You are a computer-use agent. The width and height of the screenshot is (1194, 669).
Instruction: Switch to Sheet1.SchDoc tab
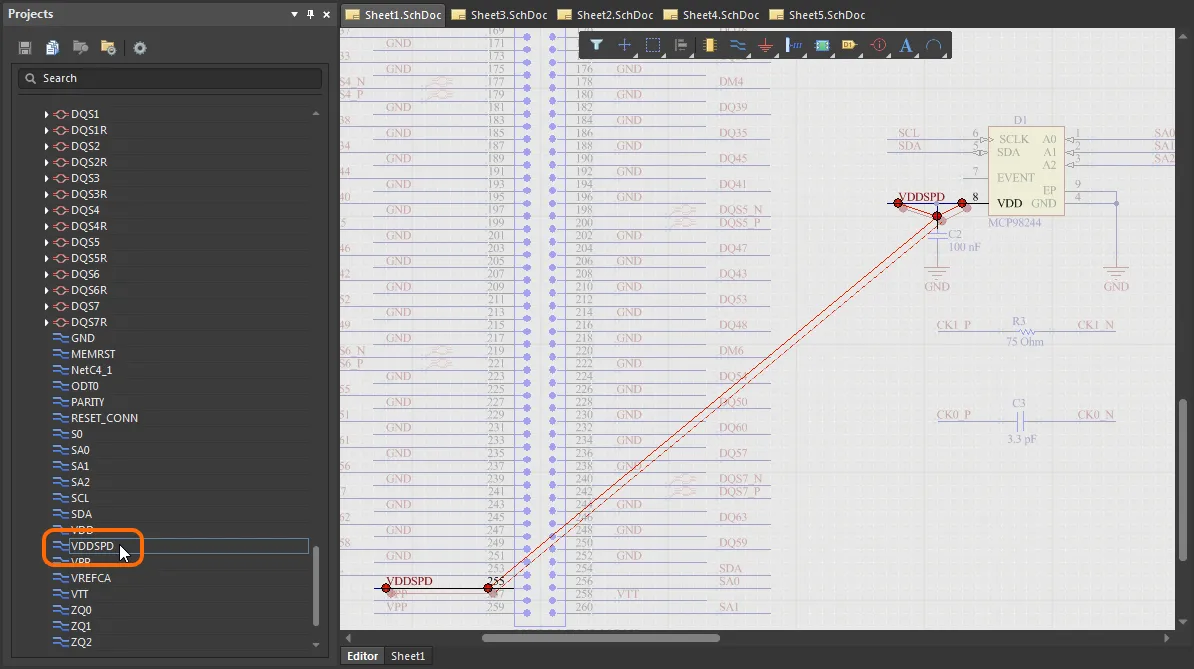[x=392, y=14]
